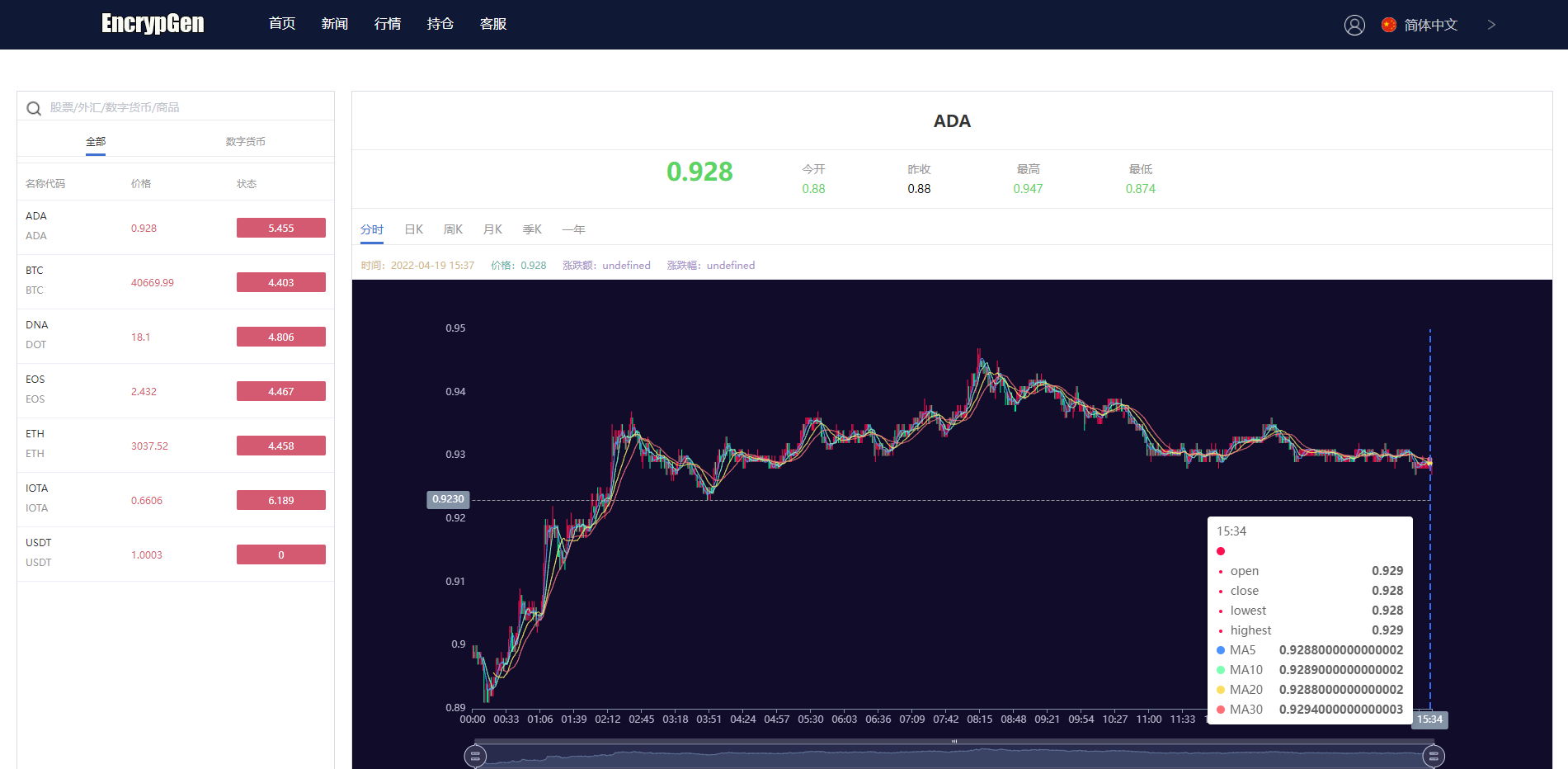Screen dimensions: 1568x769
Task: Switch to the 数字货币 tab
Action: [x=244, y=141]
